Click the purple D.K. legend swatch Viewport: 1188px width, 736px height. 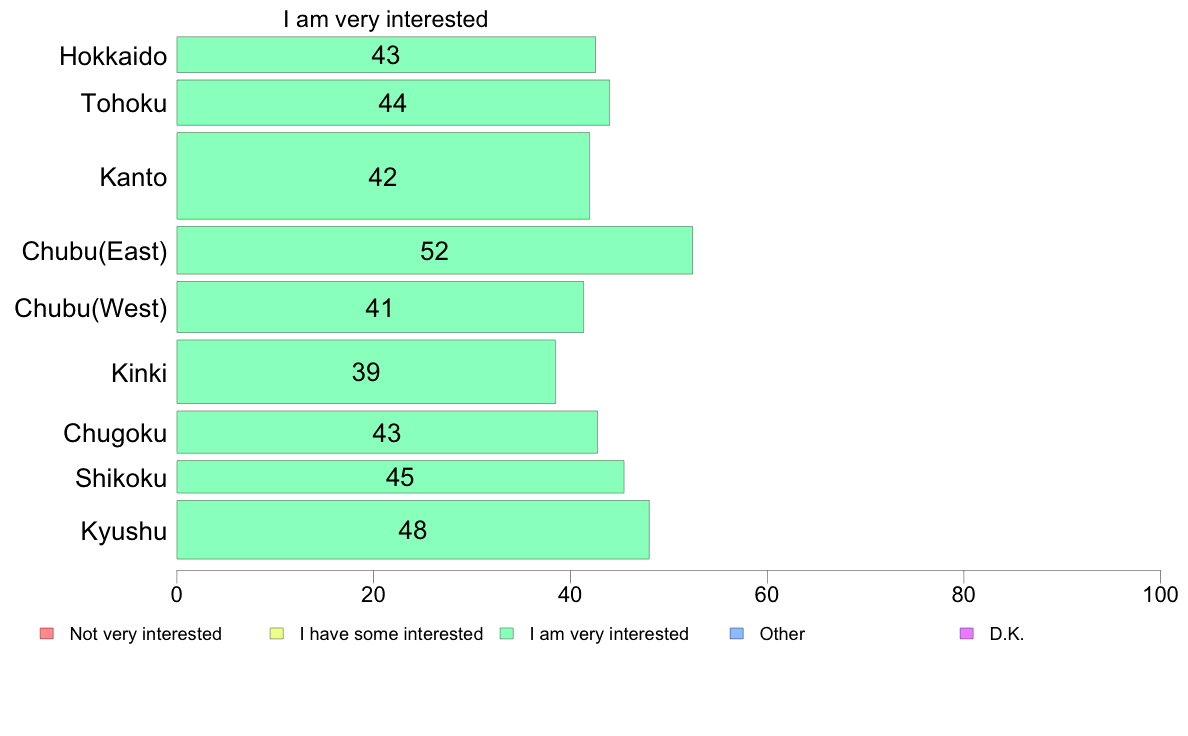tap(966, 634)
